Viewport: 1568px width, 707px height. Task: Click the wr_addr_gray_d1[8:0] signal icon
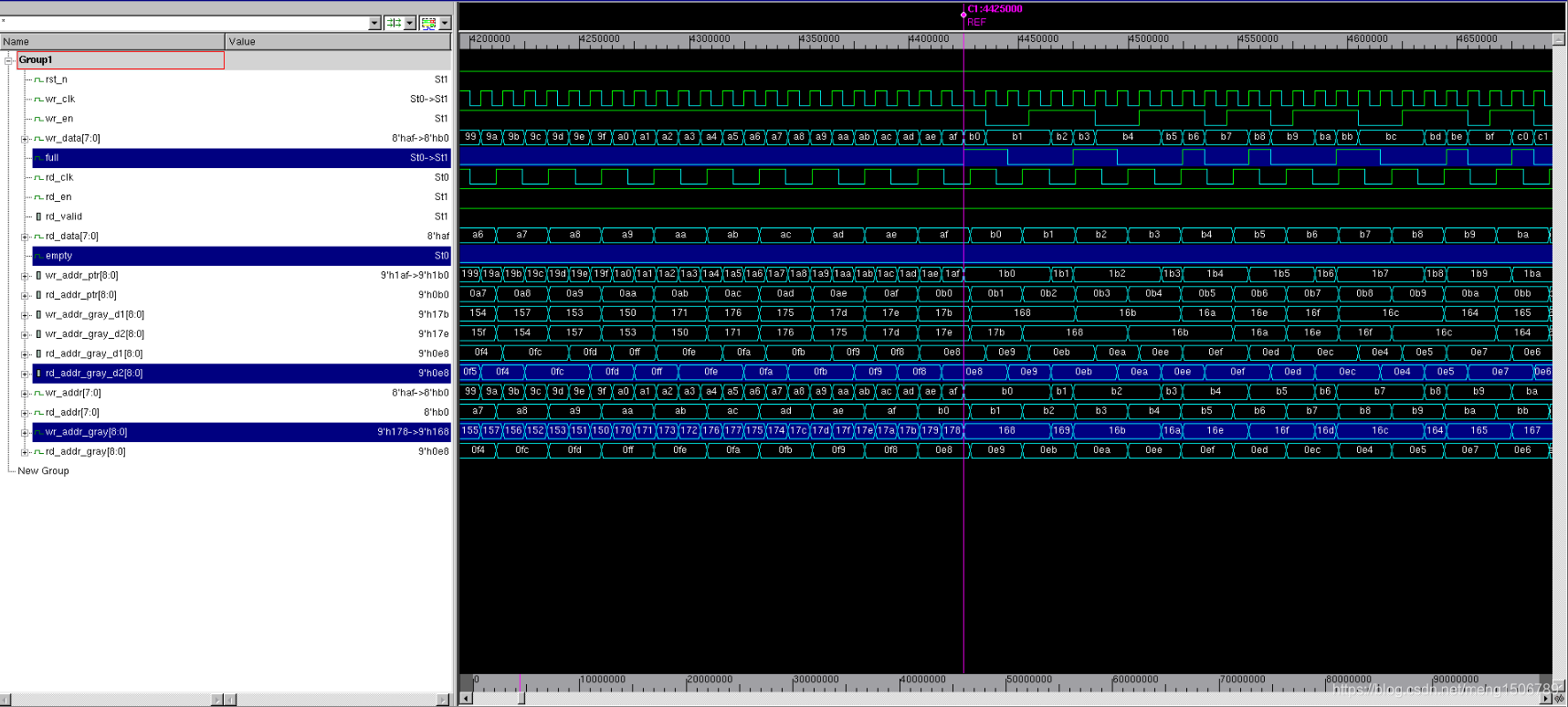[x=38, y=314]
